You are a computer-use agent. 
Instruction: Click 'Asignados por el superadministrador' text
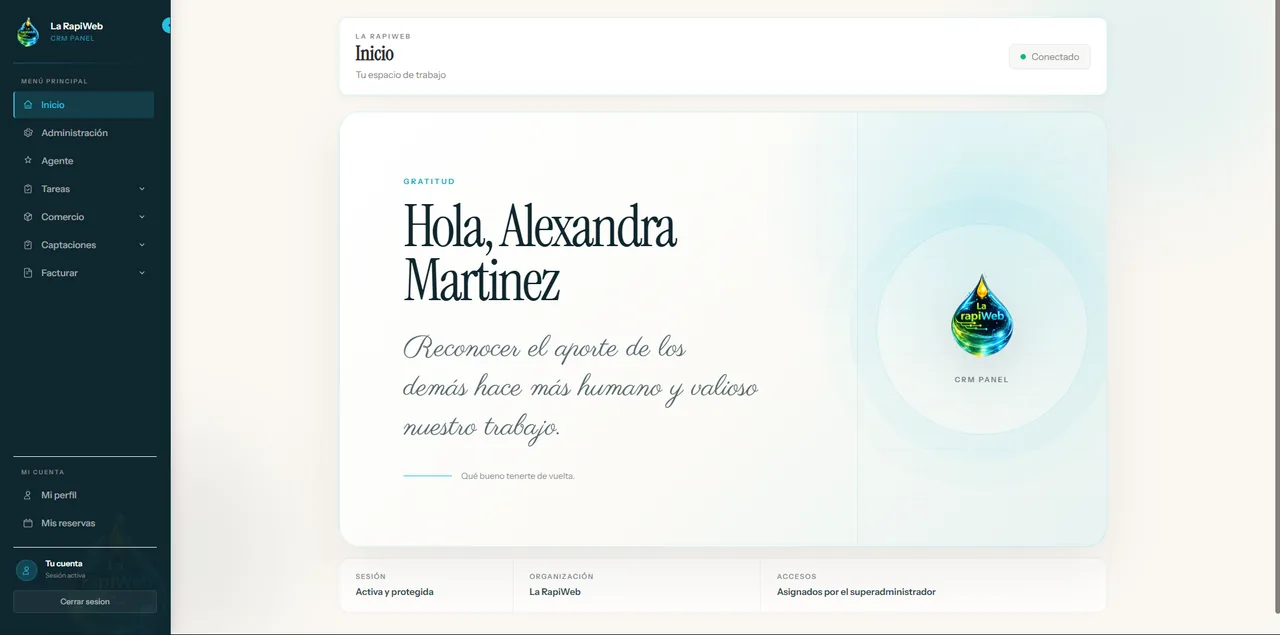[856, 592]
